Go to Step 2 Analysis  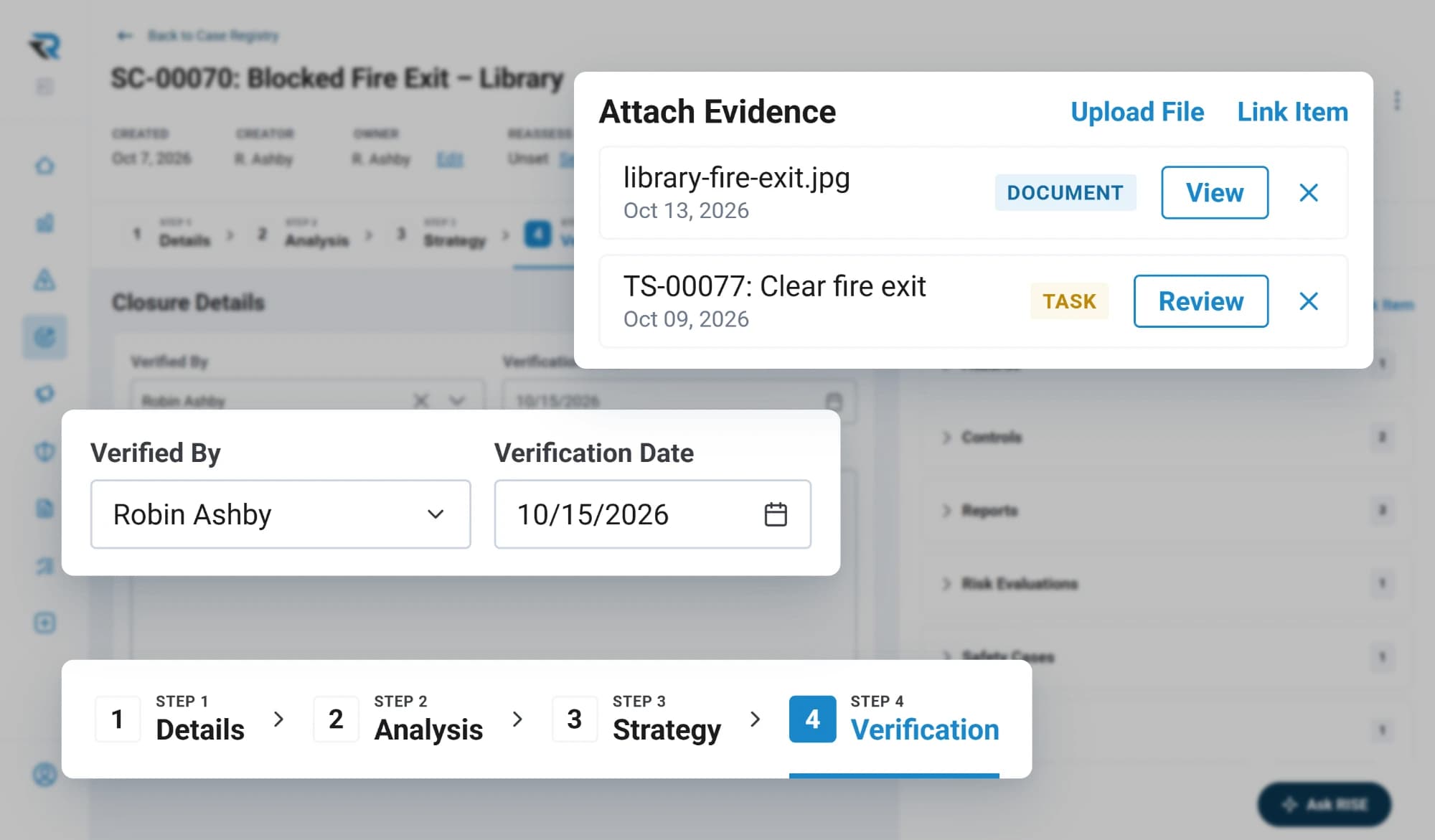(x=398, y=719)
